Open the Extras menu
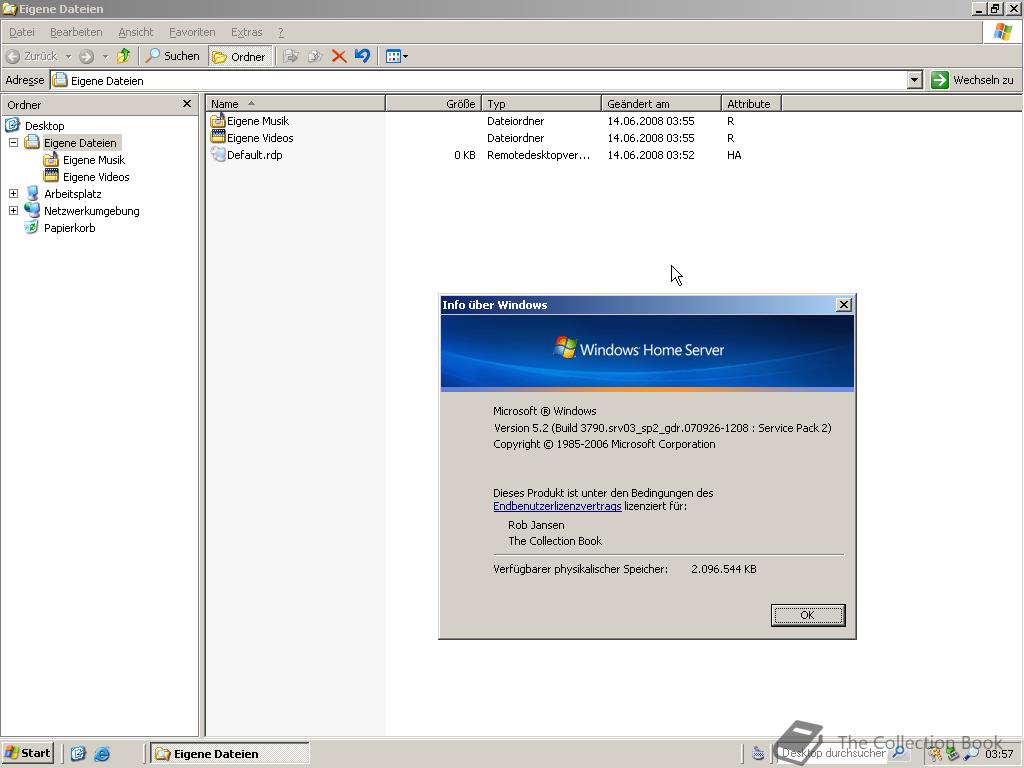This screenshot has width=1024, height=768. 246,32
